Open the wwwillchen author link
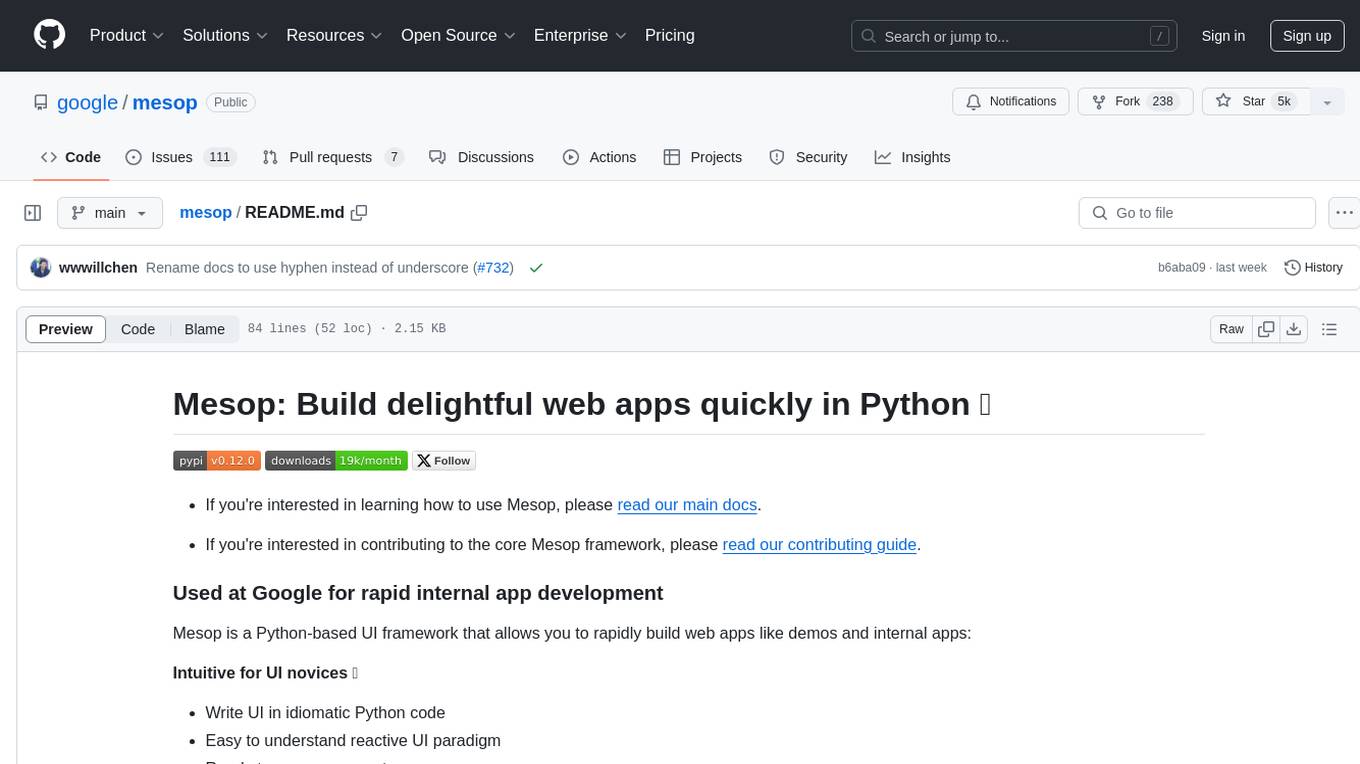The image size is (1360, 764). [x=98, y=268]
